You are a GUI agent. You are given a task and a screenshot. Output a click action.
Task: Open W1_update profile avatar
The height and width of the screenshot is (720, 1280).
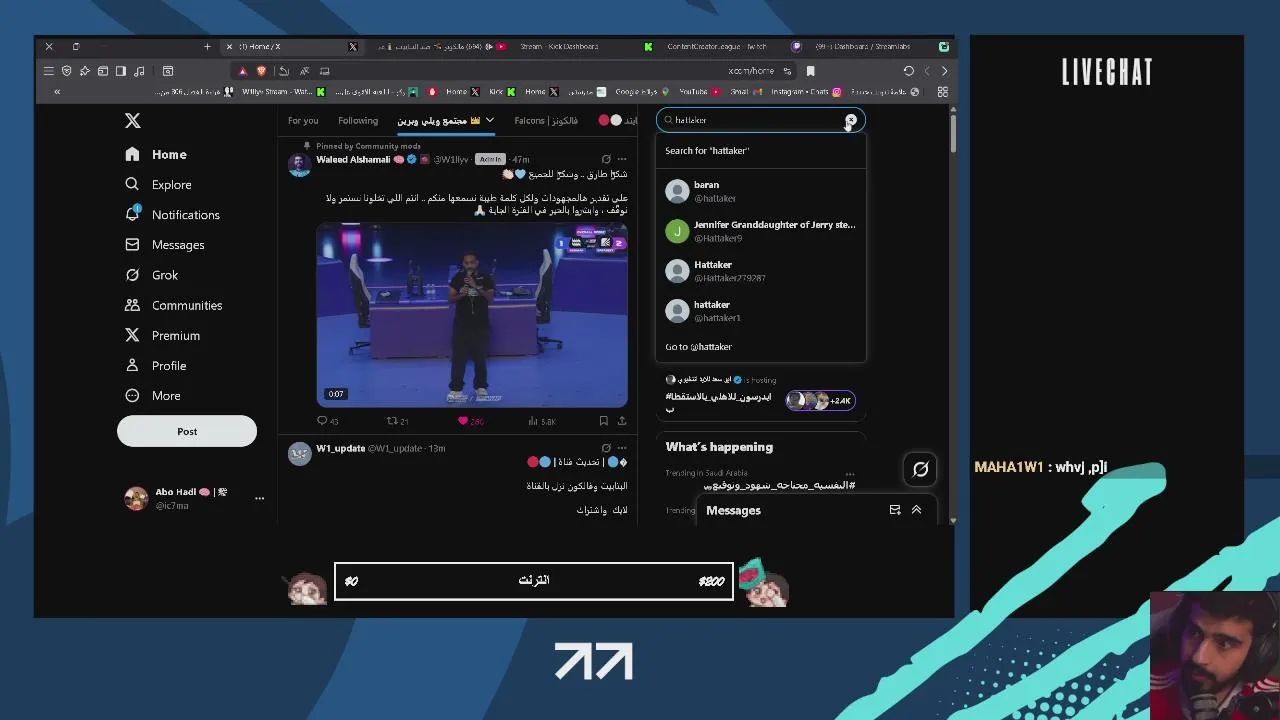[299, 454]
